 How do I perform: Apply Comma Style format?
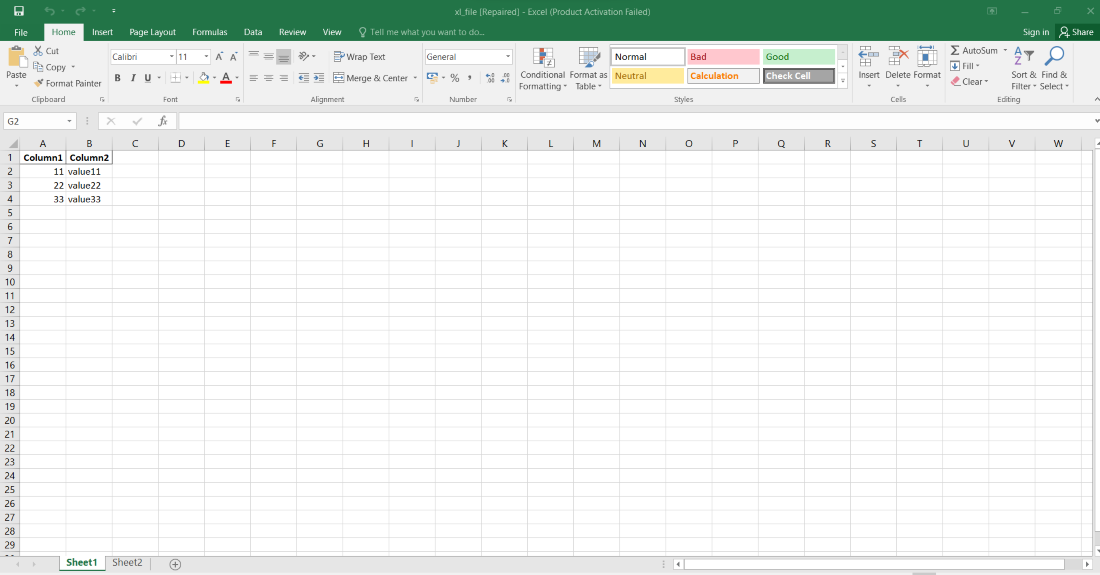[x=469, y=78]
